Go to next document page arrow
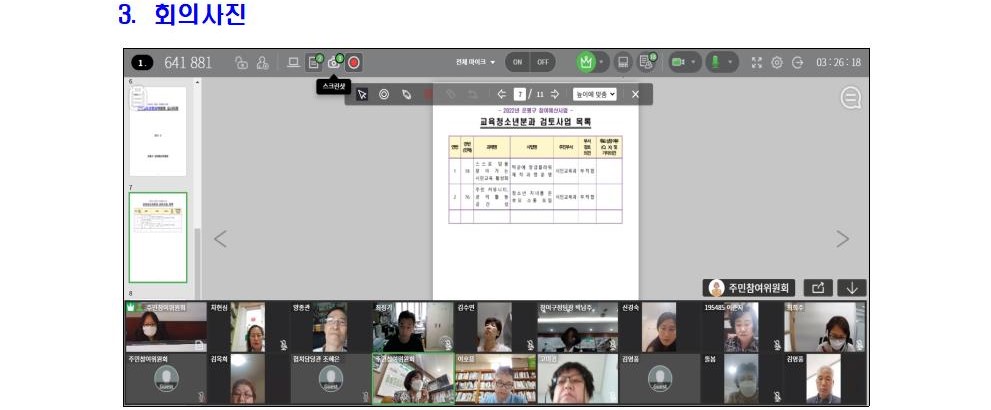Viewport: 991px width, 410px height. click(x=555, y=94)
